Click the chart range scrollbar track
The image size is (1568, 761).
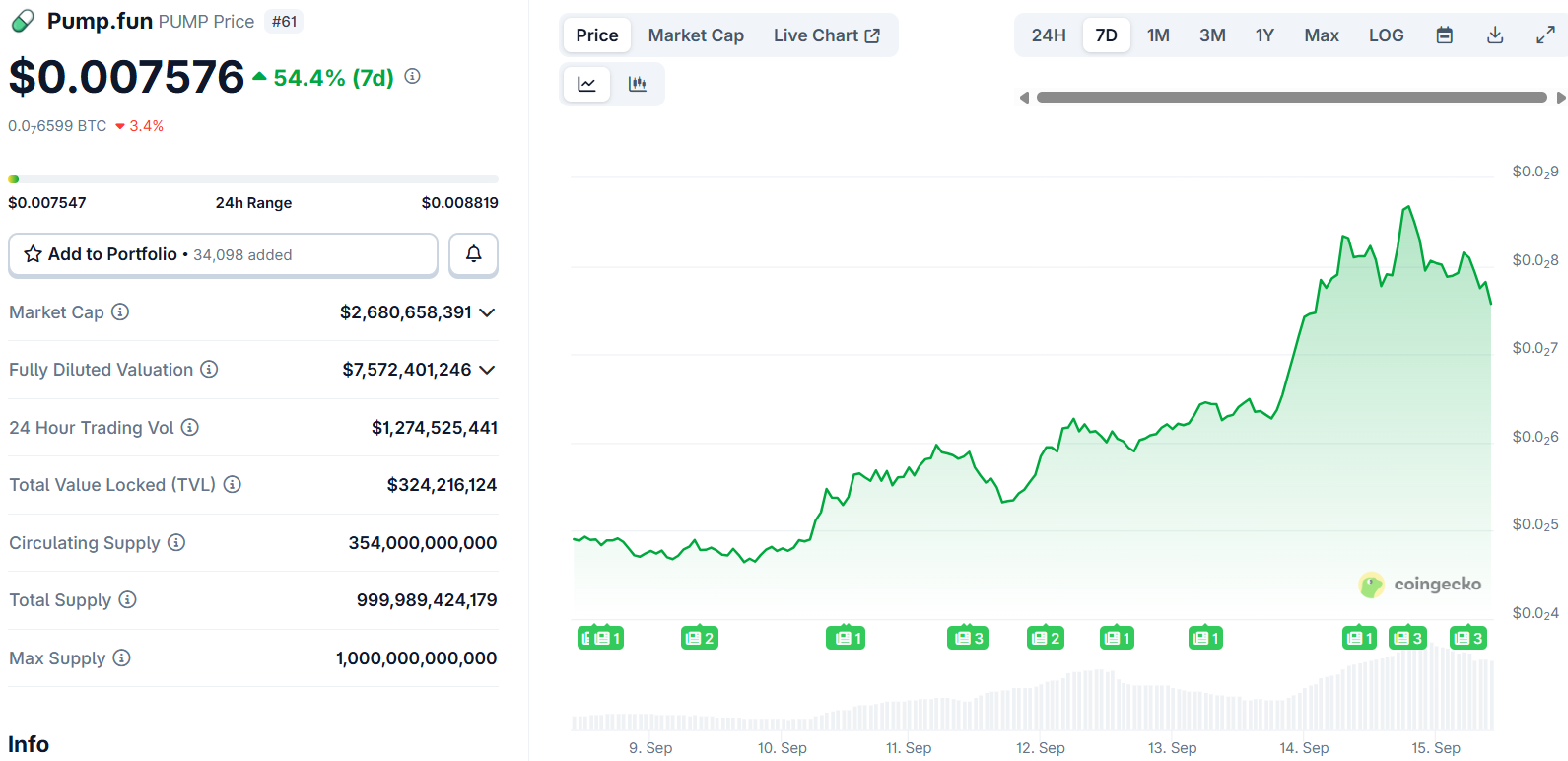tap(1292, 98)
